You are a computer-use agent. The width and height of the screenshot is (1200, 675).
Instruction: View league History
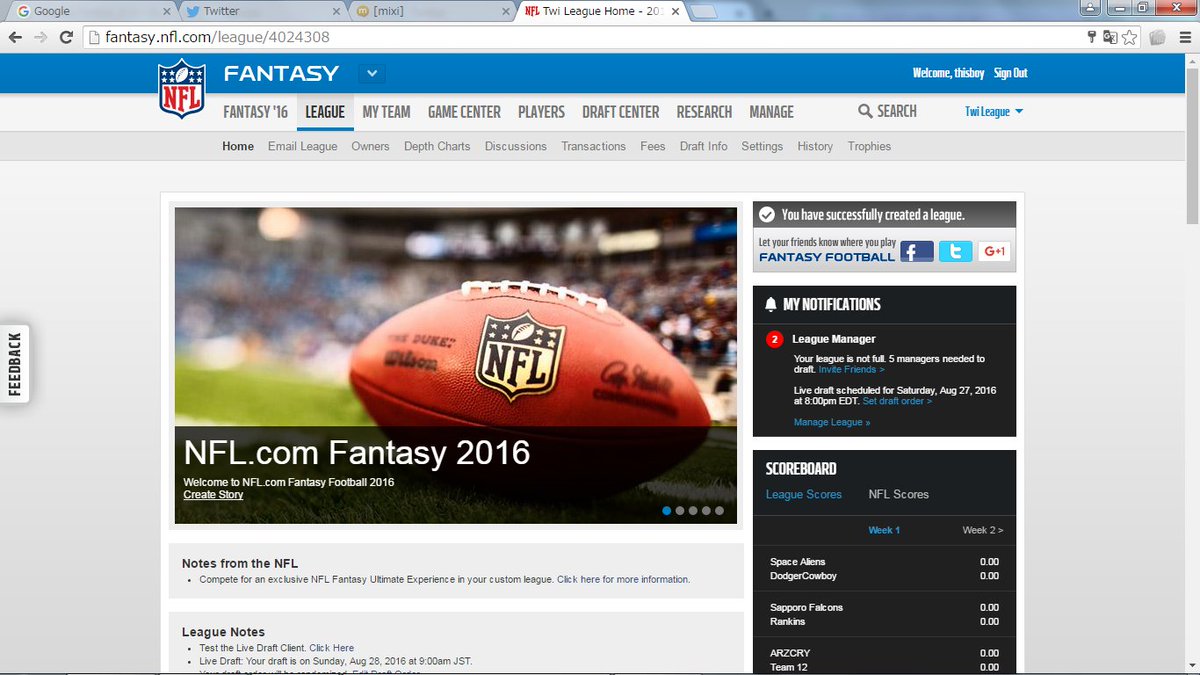click(x=815, y=146)
